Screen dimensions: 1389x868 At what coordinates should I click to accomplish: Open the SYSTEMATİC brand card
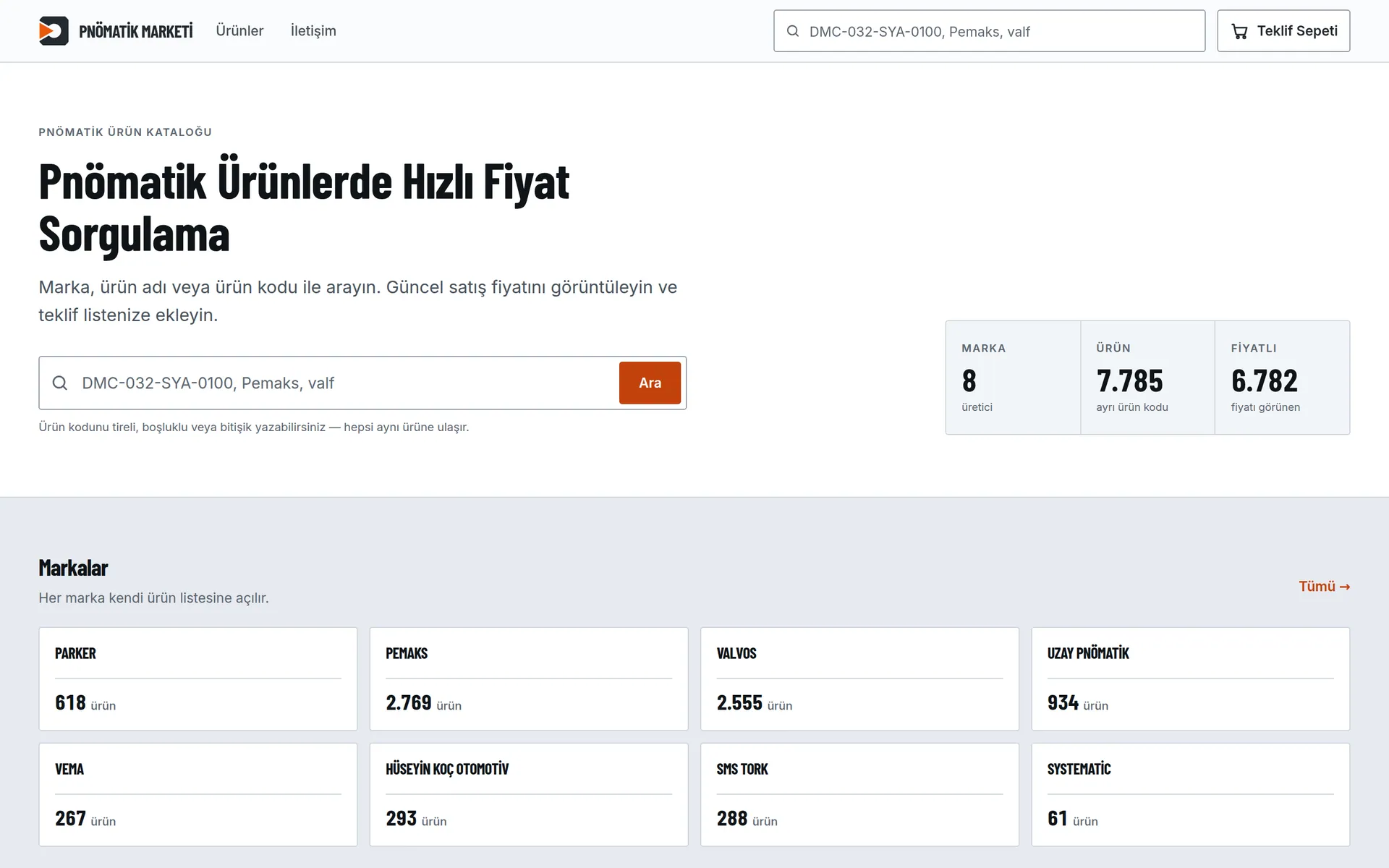coord(1191,794)
